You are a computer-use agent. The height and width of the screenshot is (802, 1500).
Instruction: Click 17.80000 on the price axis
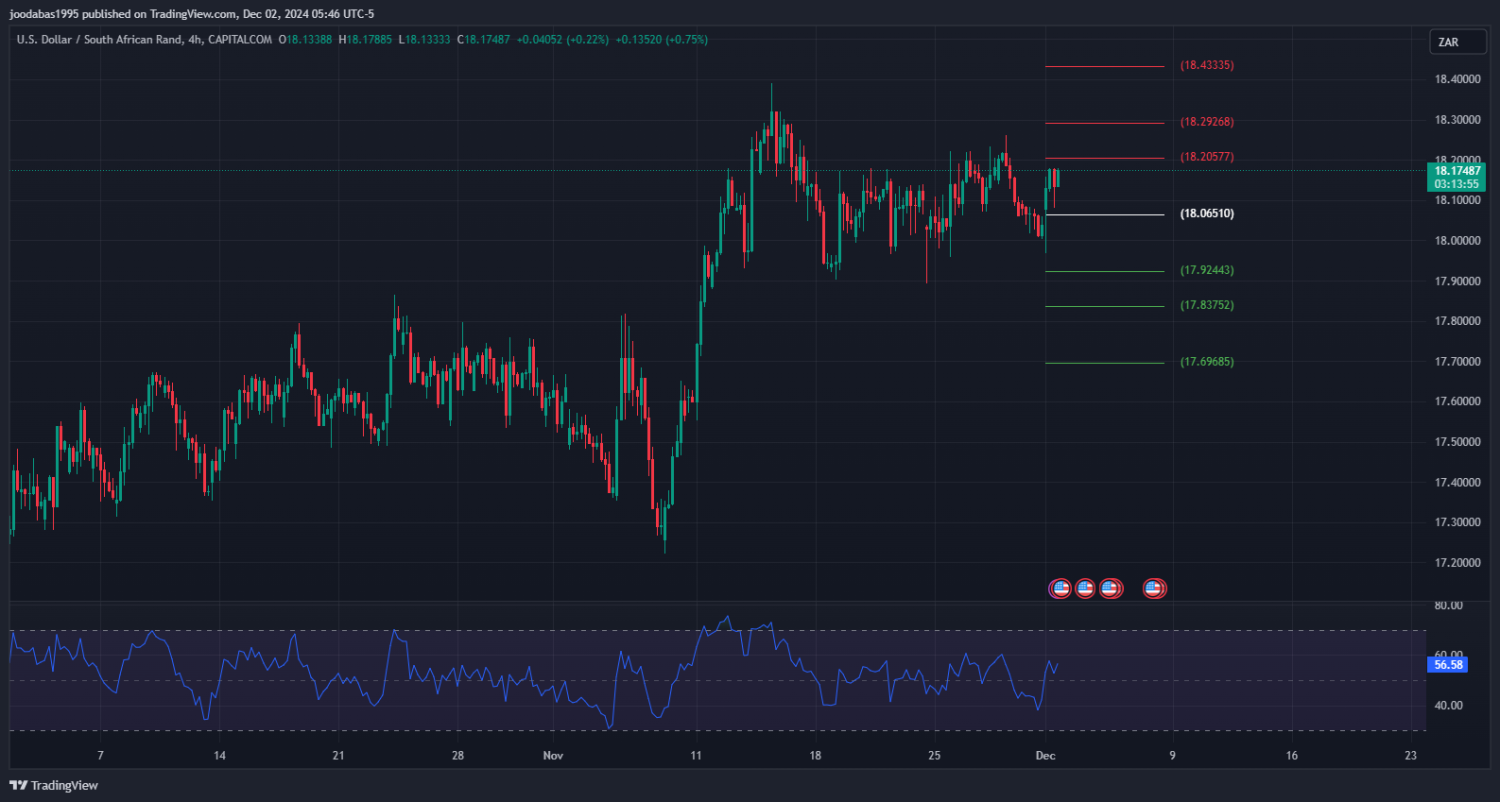pos(1456,321)
